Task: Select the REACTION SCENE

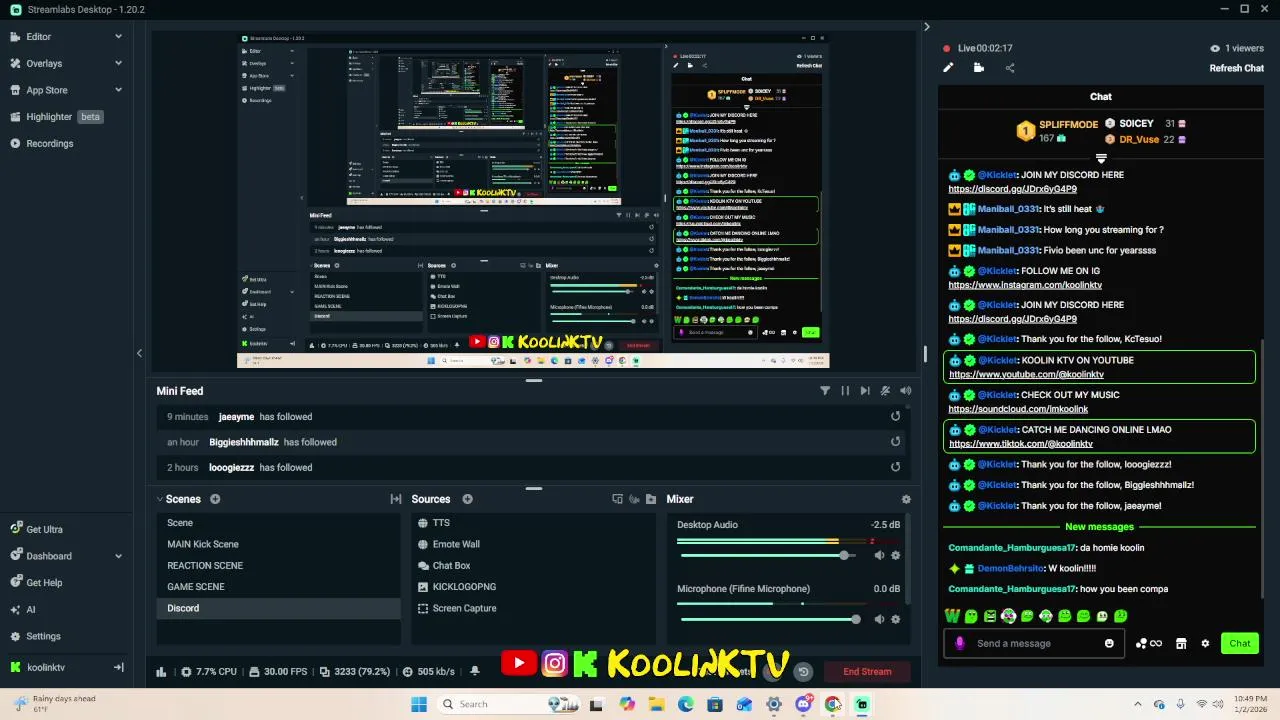Action: point(278,565)
